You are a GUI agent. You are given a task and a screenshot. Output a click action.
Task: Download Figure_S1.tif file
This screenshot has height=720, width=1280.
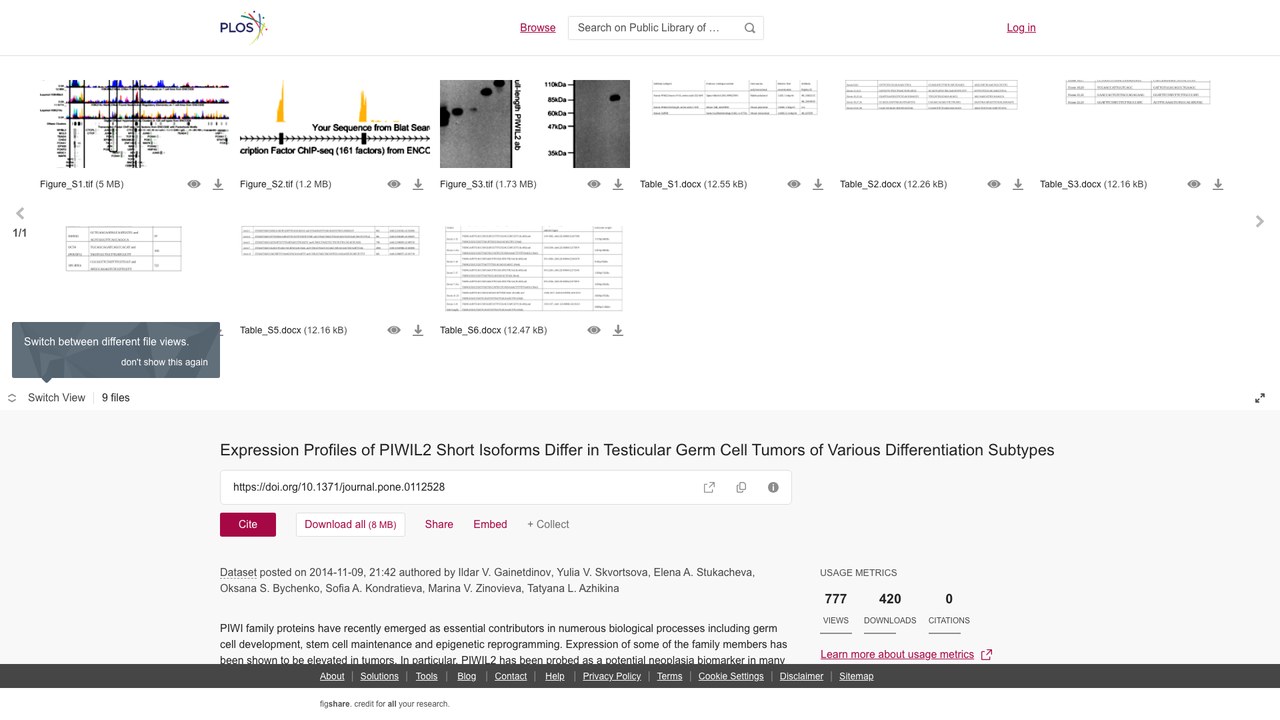(x=218, y=184)
